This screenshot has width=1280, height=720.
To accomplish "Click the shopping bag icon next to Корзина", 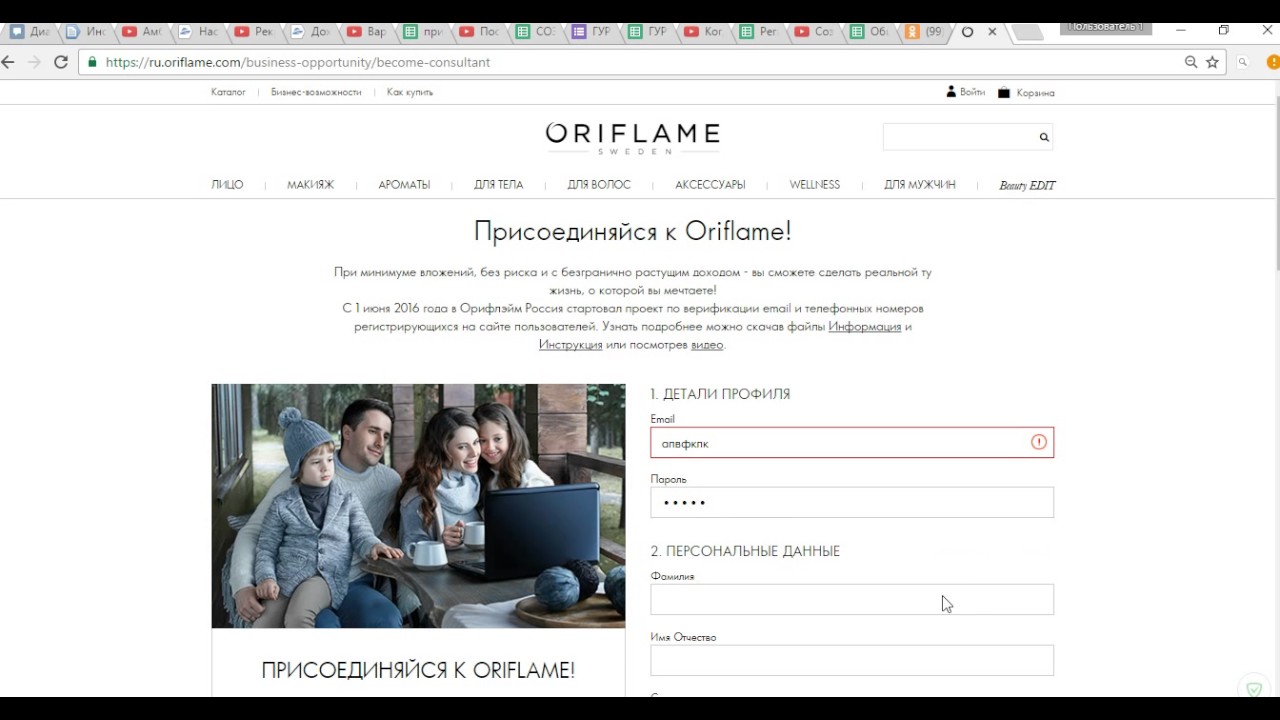I will [x=1004, y=92].
